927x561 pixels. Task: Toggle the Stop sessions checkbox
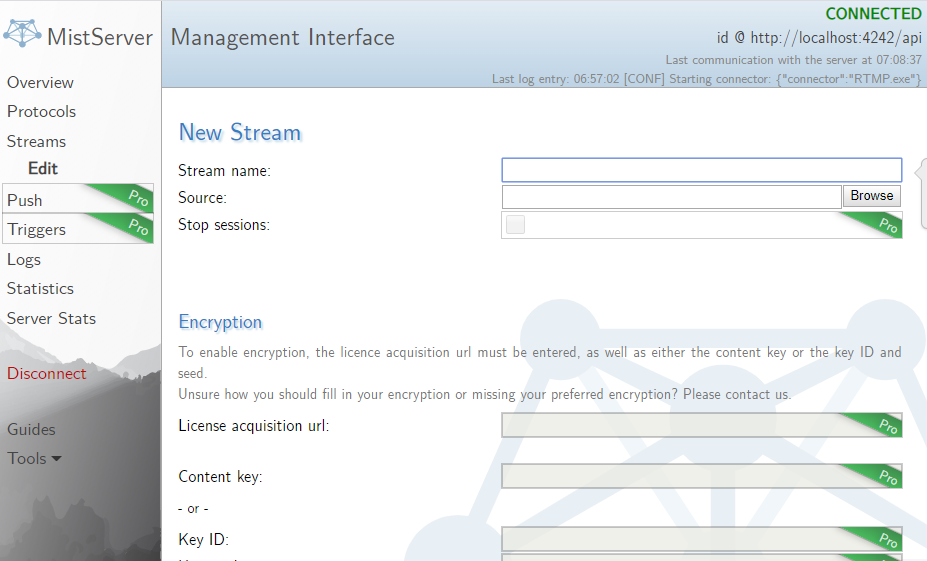click(515, 225)
